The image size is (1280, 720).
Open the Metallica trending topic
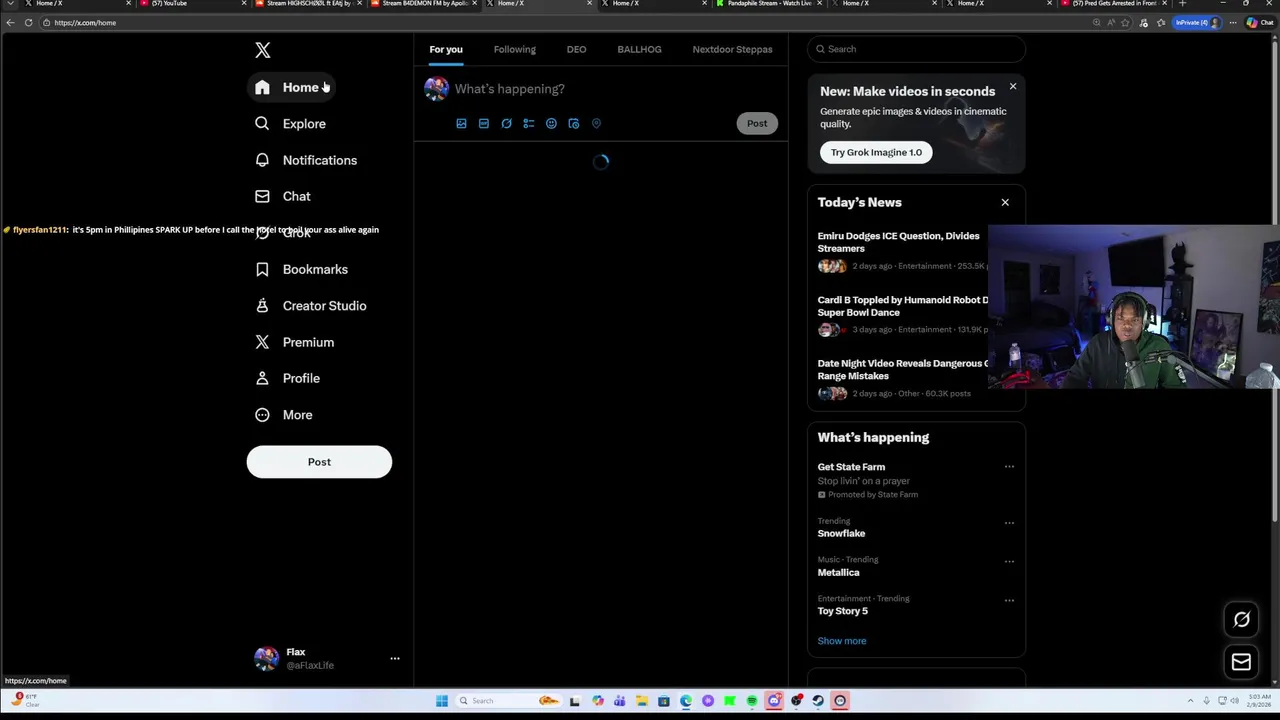point(838,573)
